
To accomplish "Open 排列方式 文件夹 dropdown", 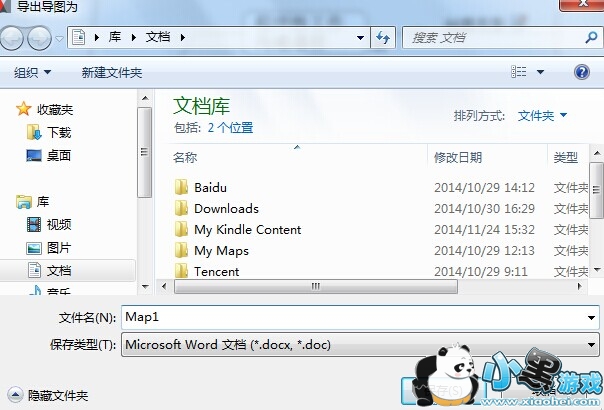I will [542, 115].
